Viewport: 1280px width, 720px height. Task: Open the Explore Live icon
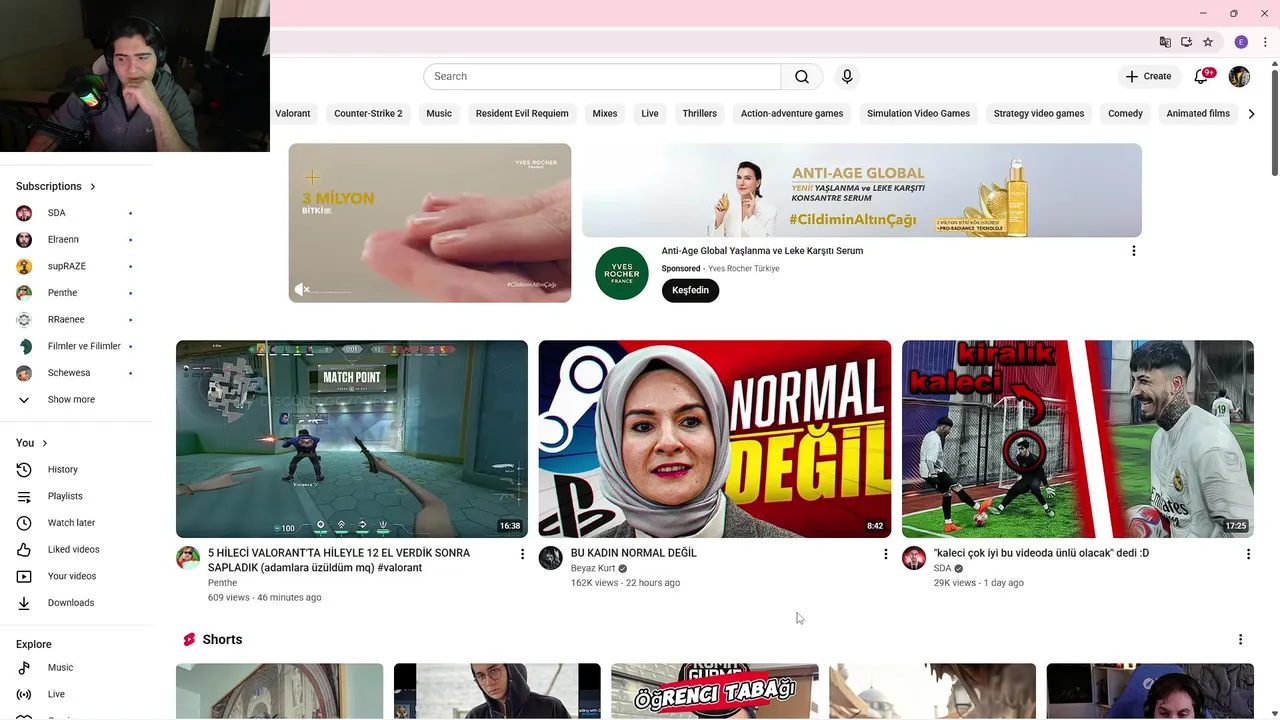pos(24,694)
